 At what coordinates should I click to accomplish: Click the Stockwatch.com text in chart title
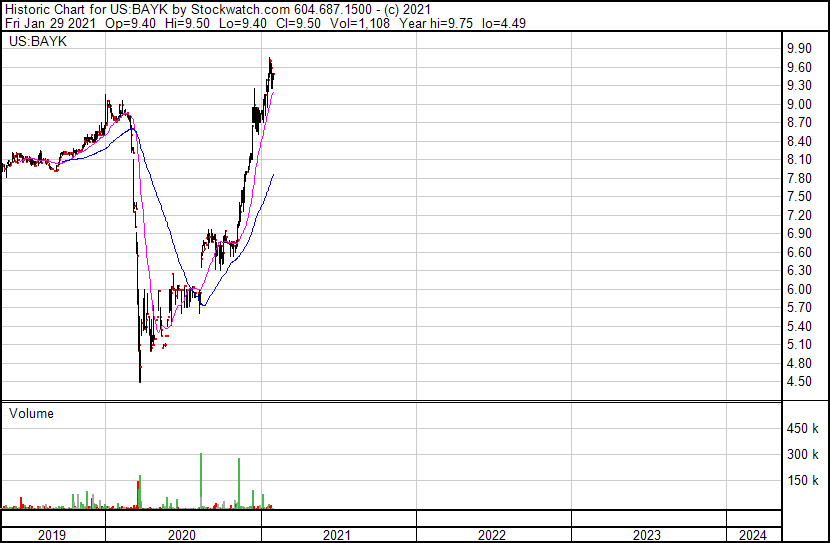click(240, 10)
